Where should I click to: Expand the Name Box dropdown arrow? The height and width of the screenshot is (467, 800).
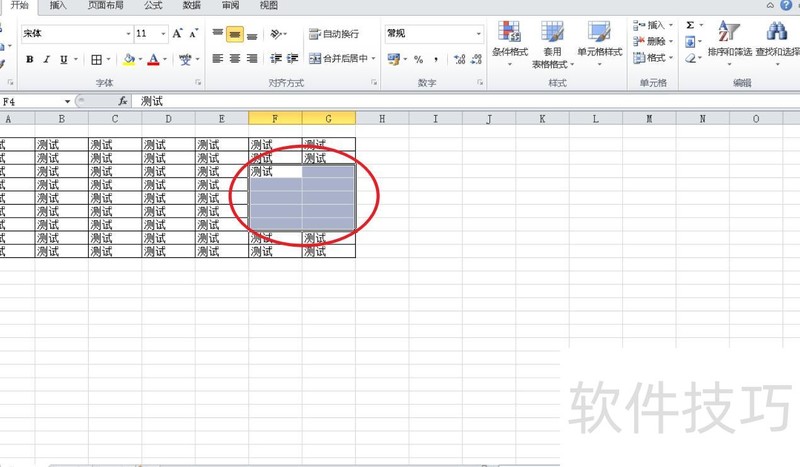pyautogui.click(x=67, y=102)
